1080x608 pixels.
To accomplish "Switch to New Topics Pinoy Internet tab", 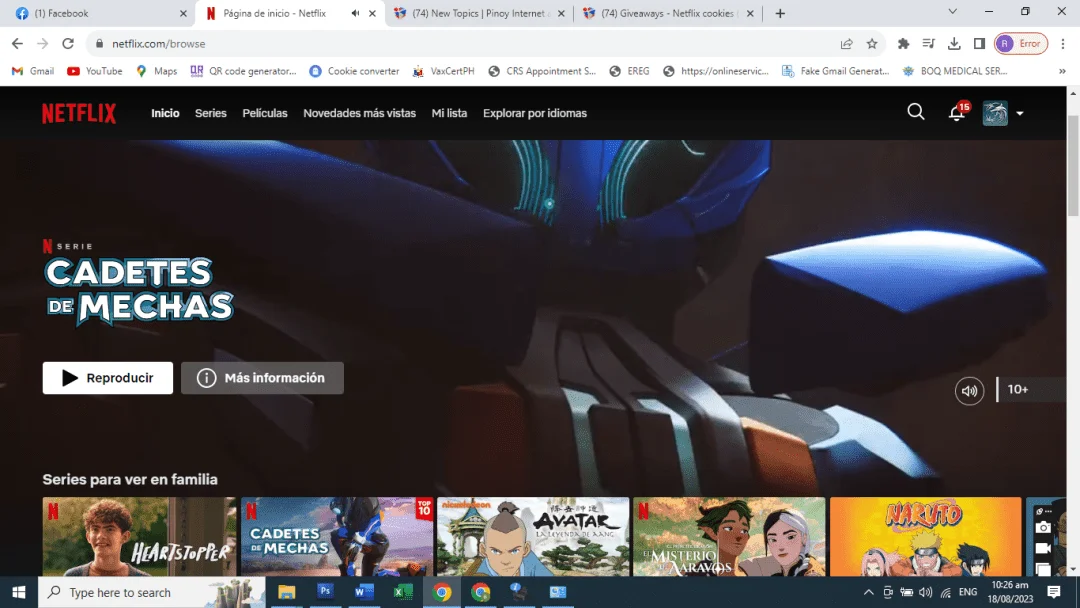I will point(477,13).
